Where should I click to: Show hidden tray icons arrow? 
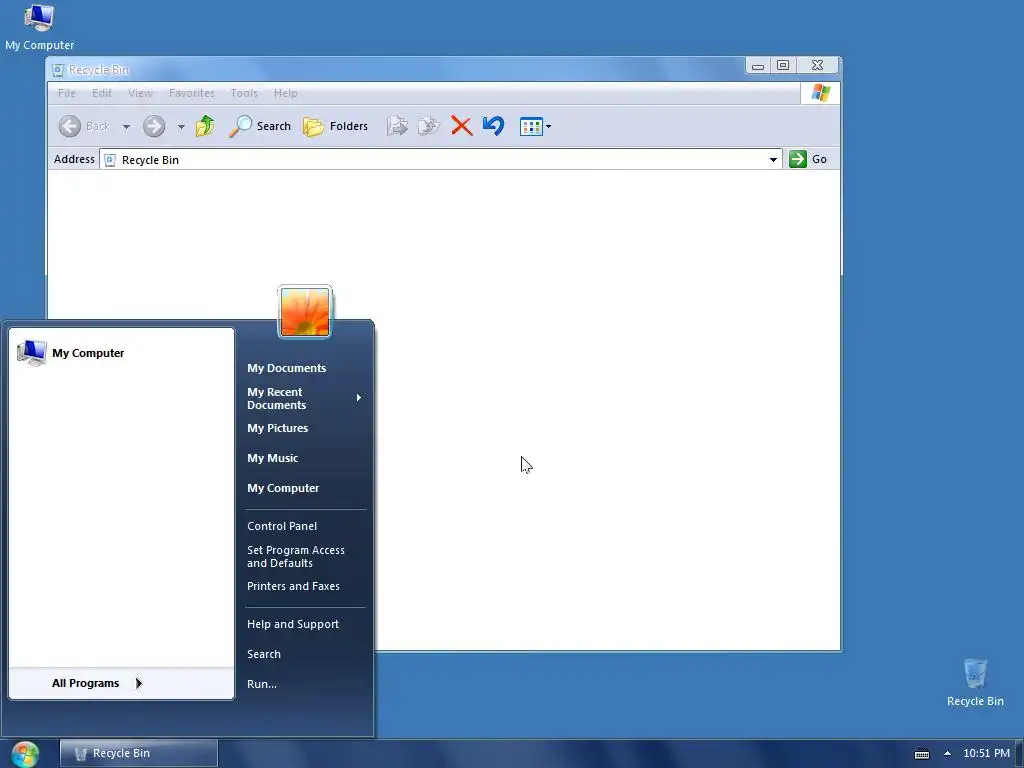click(x=947, y=753)
